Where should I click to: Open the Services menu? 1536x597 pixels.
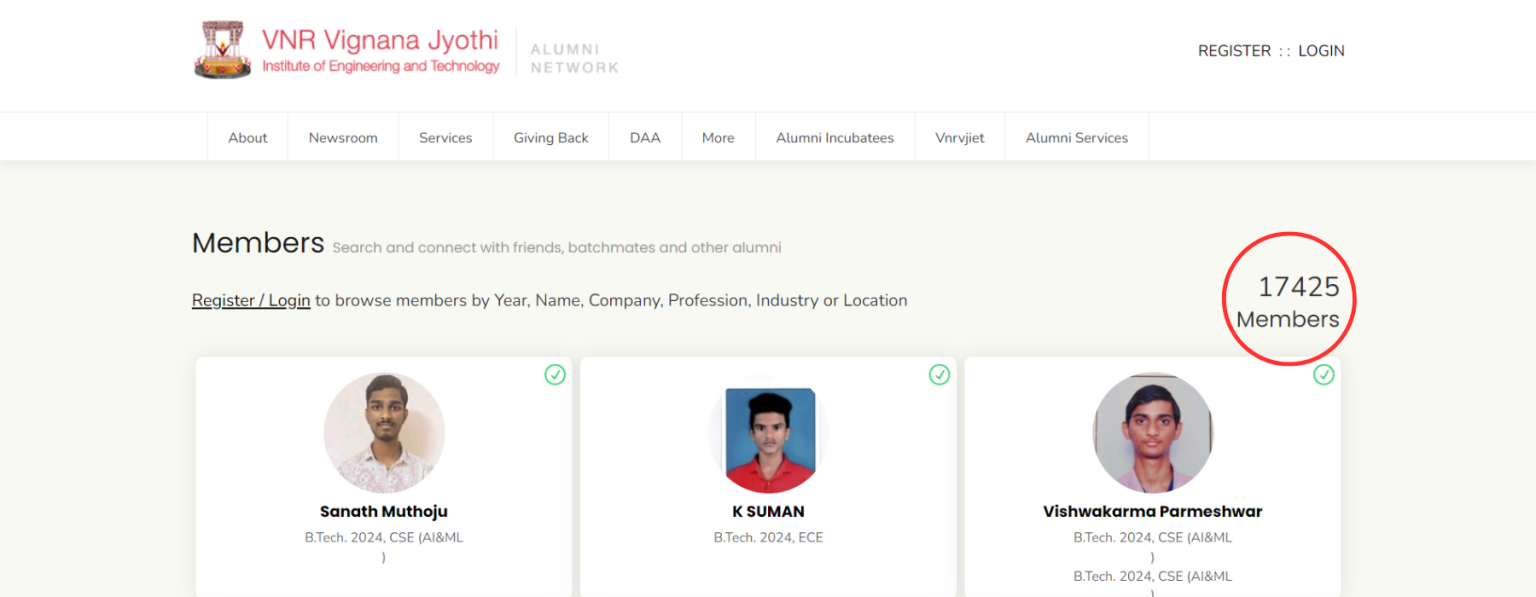pos(445,137)
